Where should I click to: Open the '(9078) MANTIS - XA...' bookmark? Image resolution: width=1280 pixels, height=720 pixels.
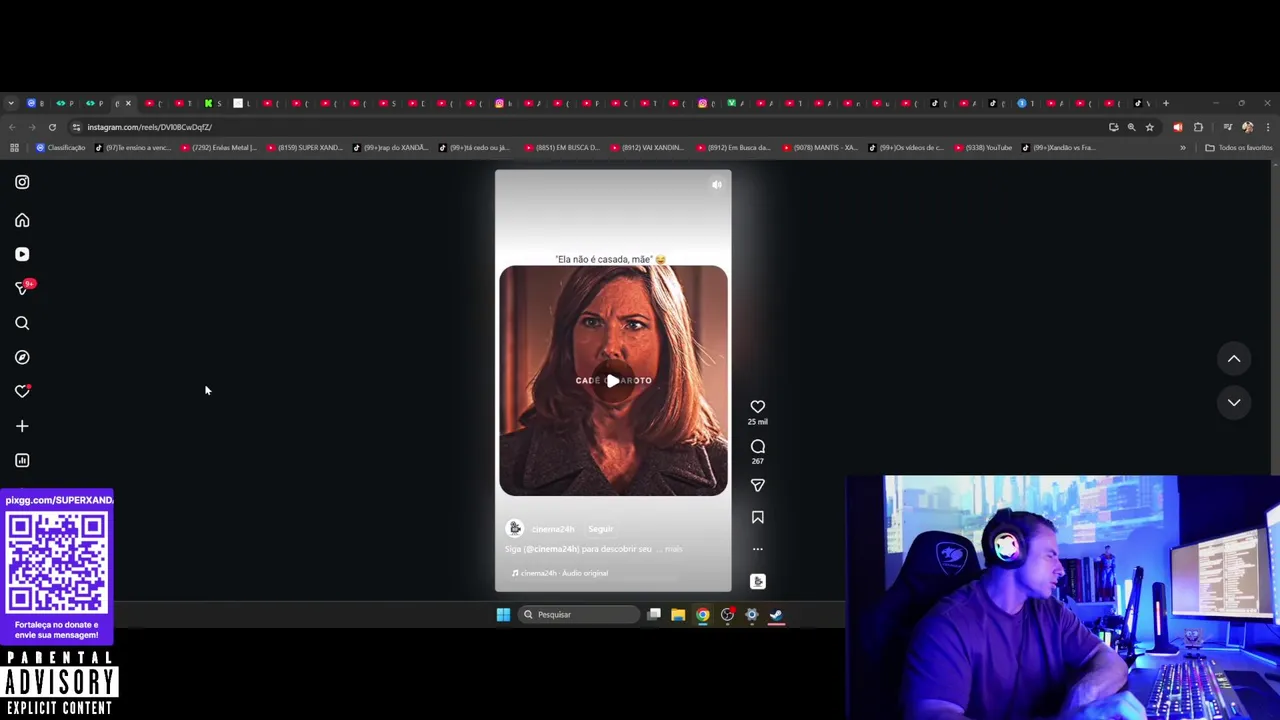(819, 148)
